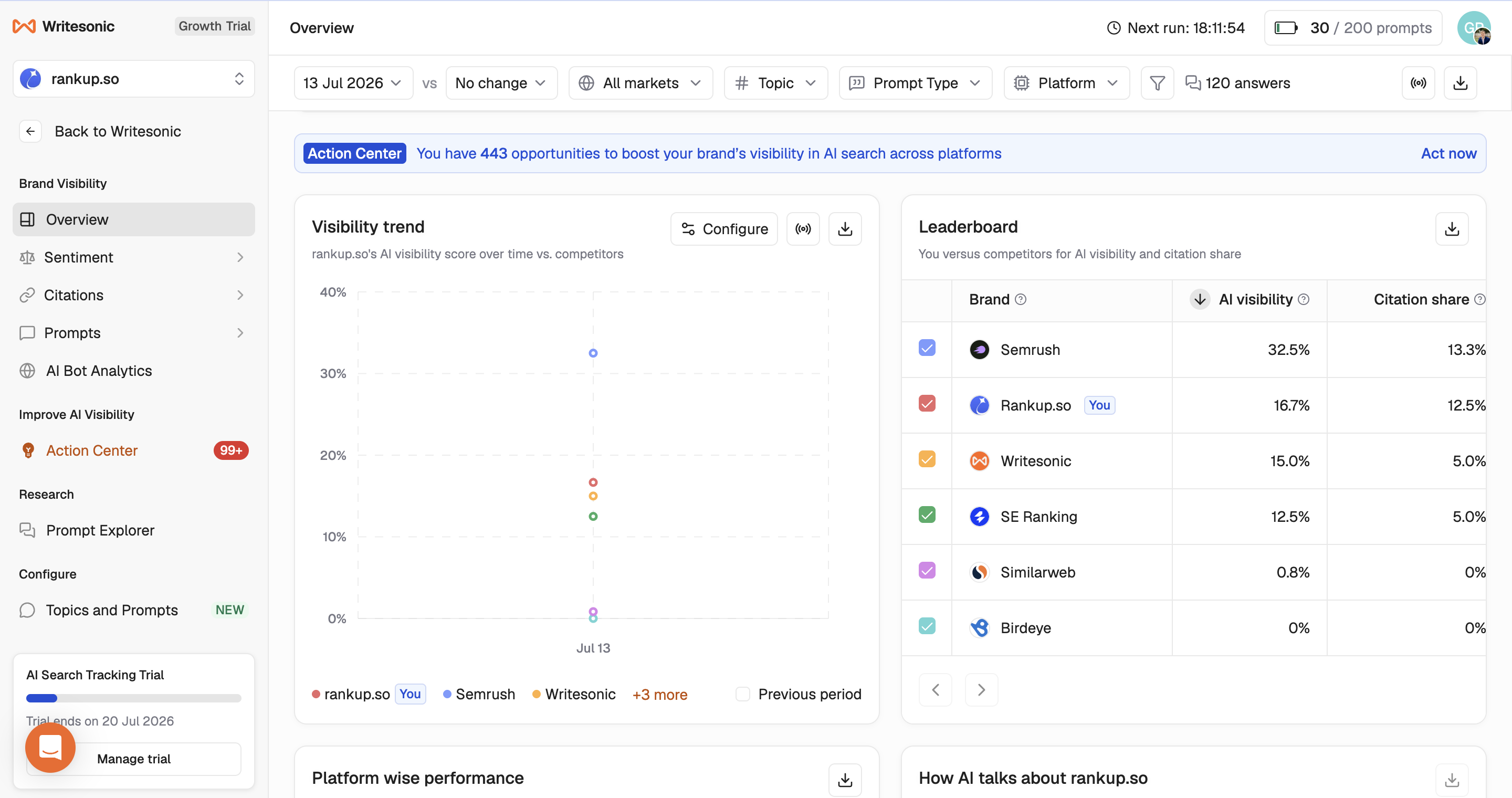The width and height of the screenshot is (1512, 798).
Task: Uncheck the Writesonic row checkbox
Action: (x=927, y=459)
